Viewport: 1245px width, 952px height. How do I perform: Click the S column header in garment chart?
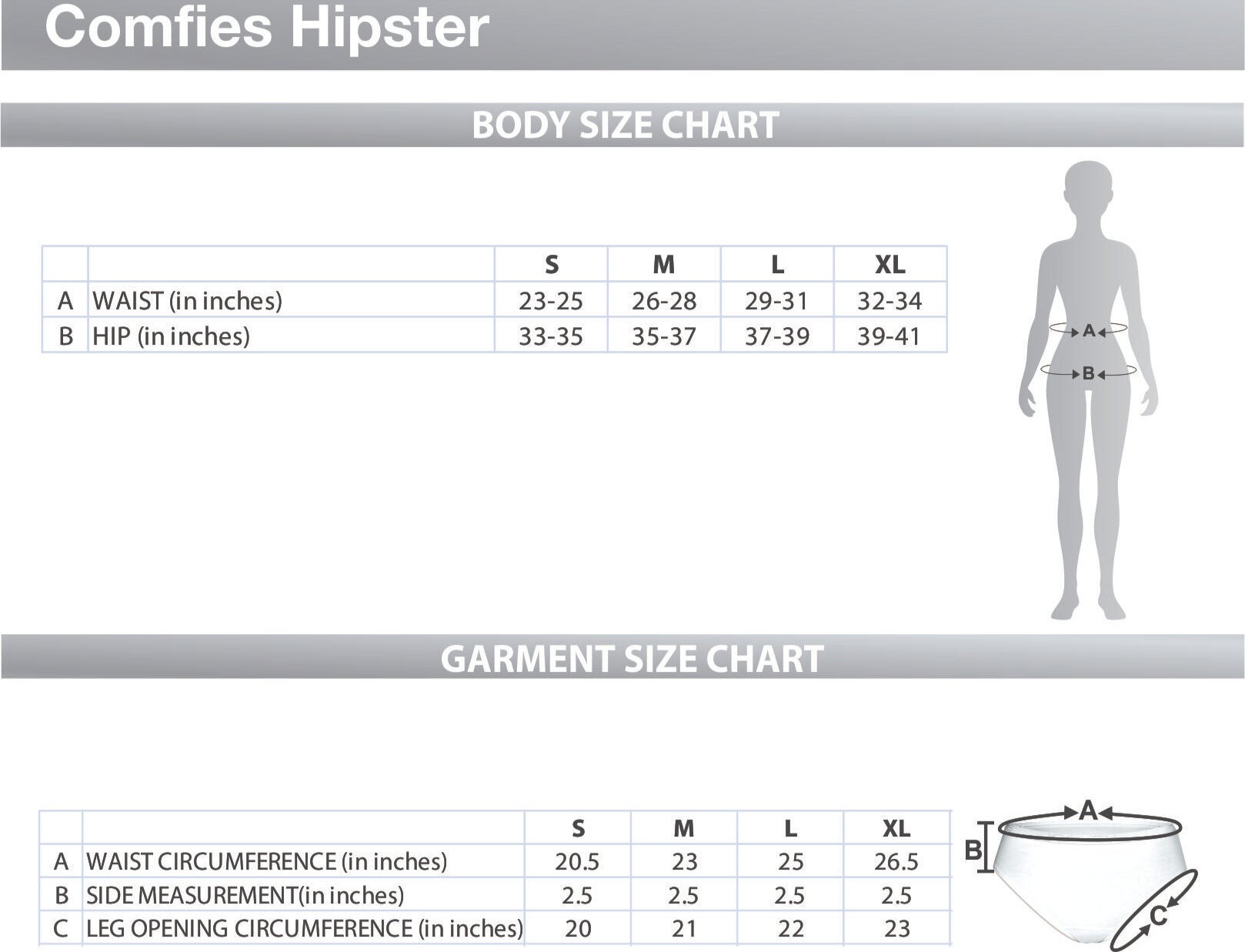click(578, 829)
